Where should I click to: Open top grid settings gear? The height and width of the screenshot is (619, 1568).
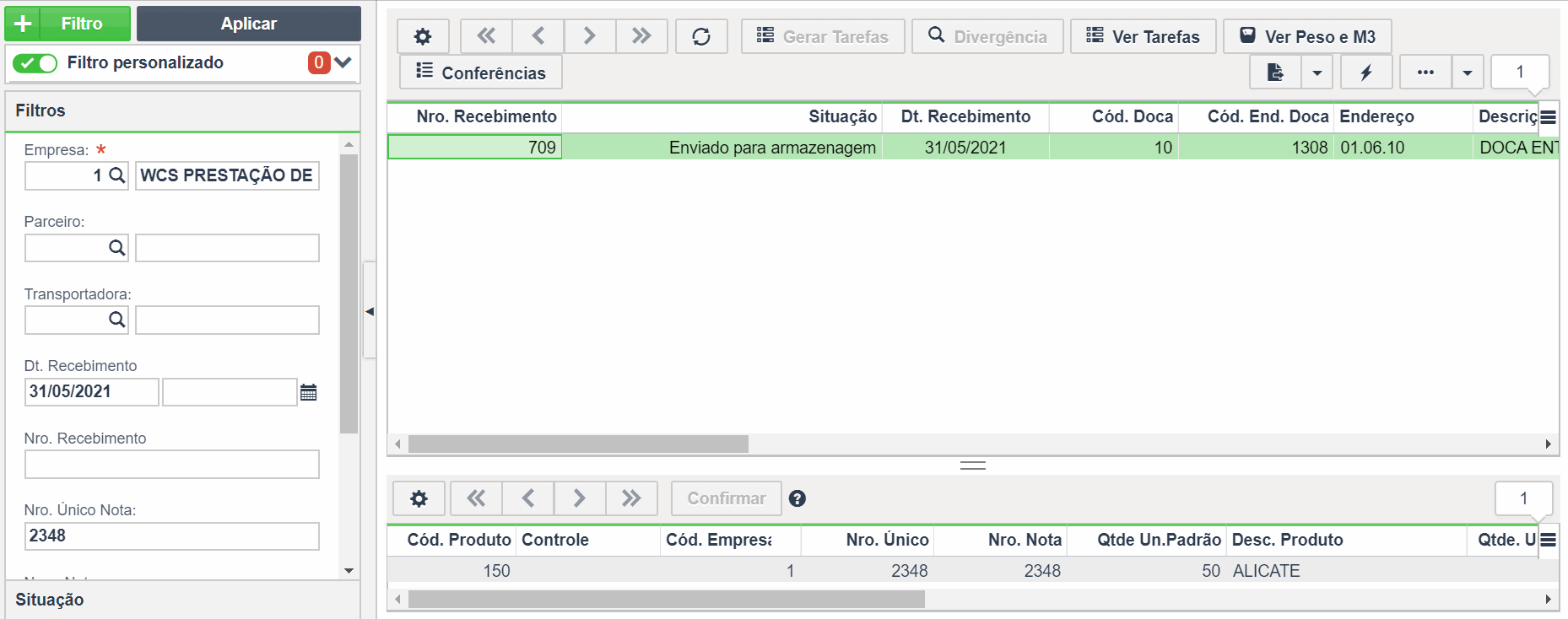pos(423,36)
